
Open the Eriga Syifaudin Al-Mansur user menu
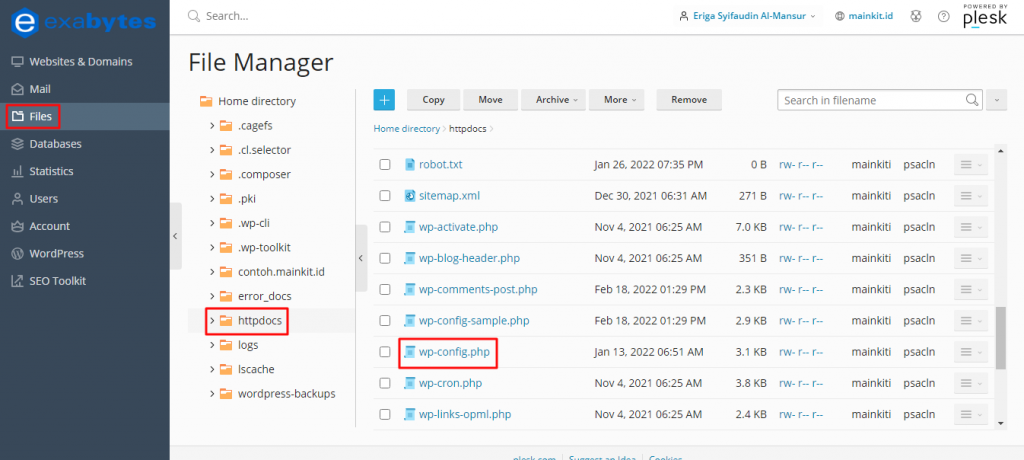click(747, 16)
